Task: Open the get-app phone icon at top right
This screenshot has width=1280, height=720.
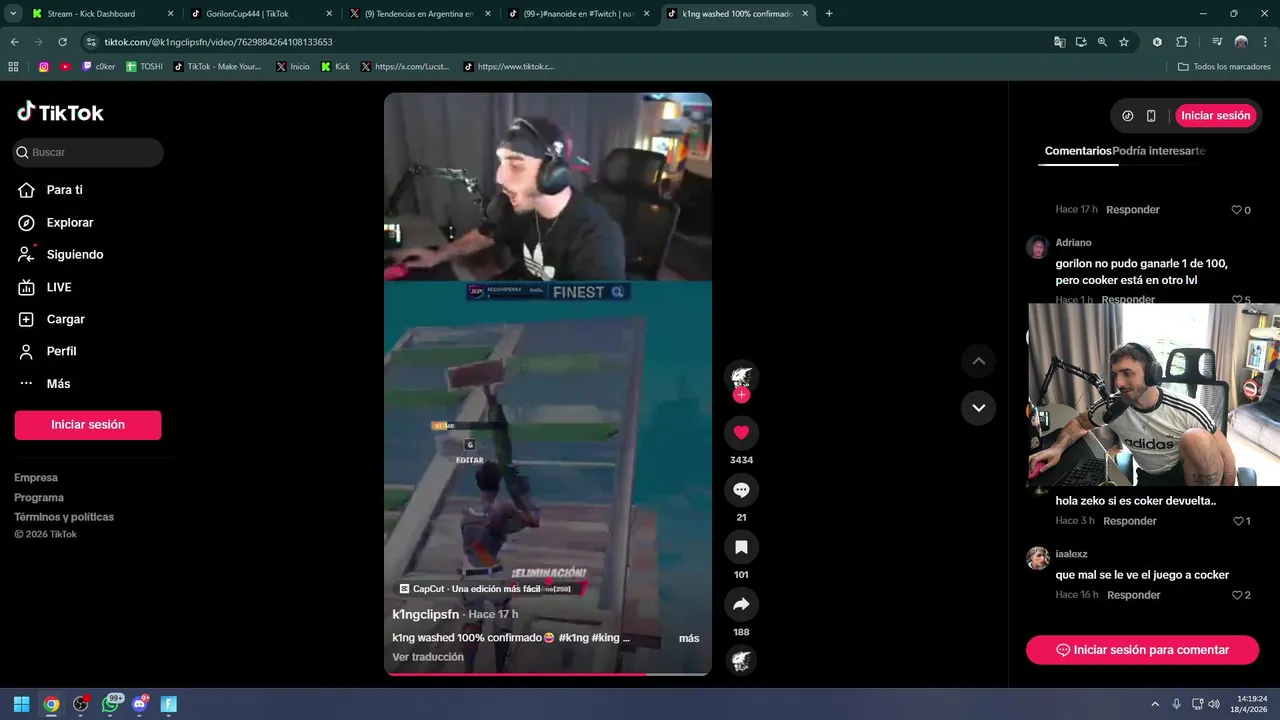Action: (1151, 116)
